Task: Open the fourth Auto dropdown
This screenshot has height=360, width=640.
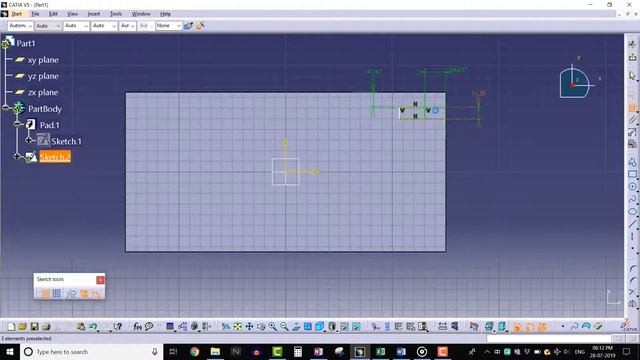Action: click(104, 26)
